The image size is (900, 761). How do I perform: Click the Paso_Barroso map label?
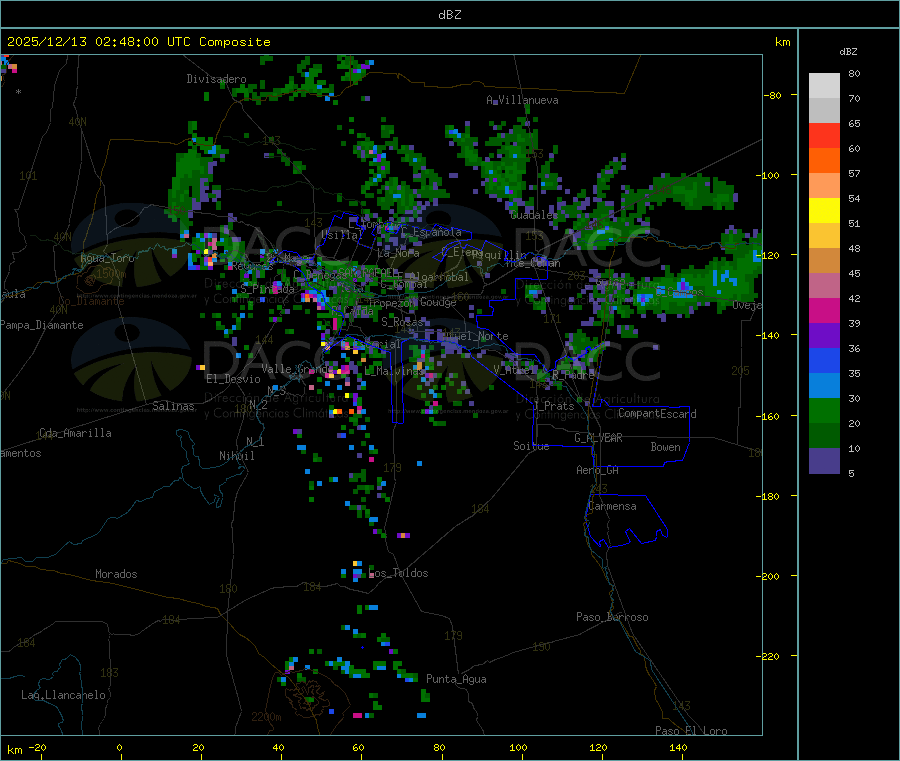[612, 617]
